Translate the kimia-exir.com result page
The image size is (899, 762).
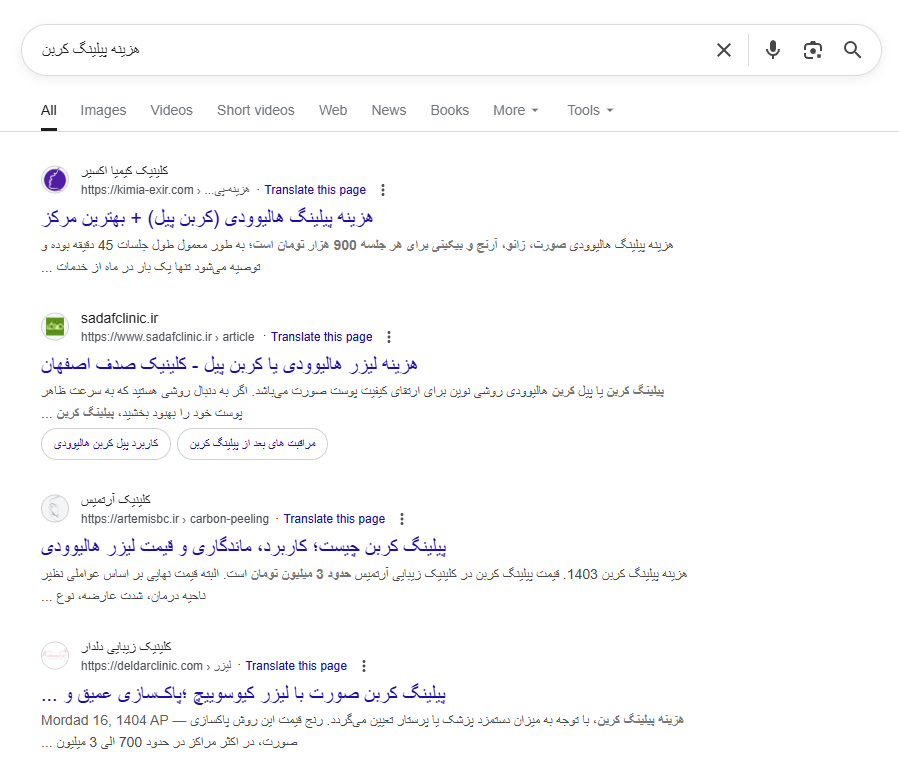pyautogui.click(x=315, y=190)
